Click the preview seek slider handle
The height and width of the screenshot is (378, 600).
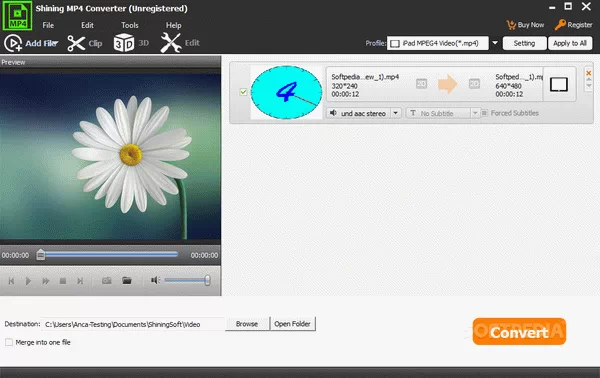coord(41,255)
